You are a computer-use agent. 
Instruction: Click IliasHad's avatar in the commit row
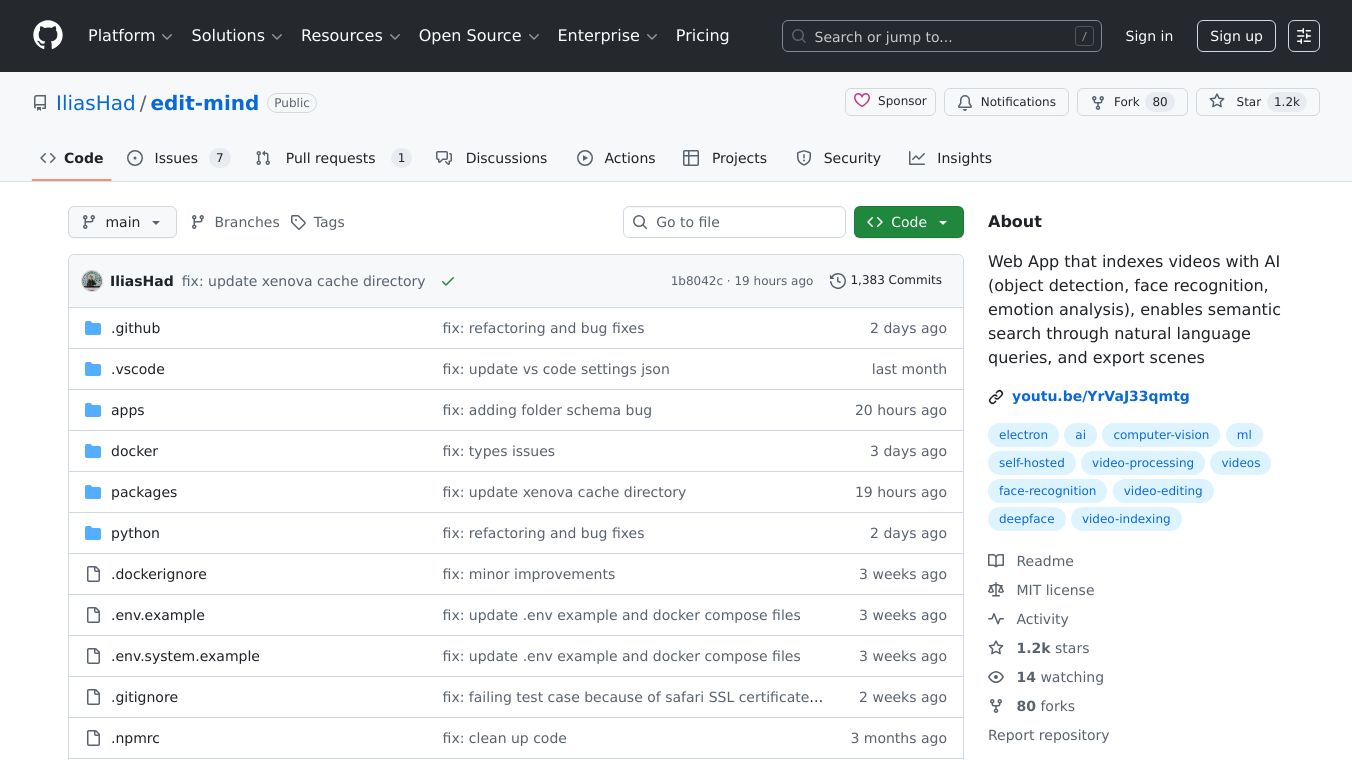click(x=92, y=281)
